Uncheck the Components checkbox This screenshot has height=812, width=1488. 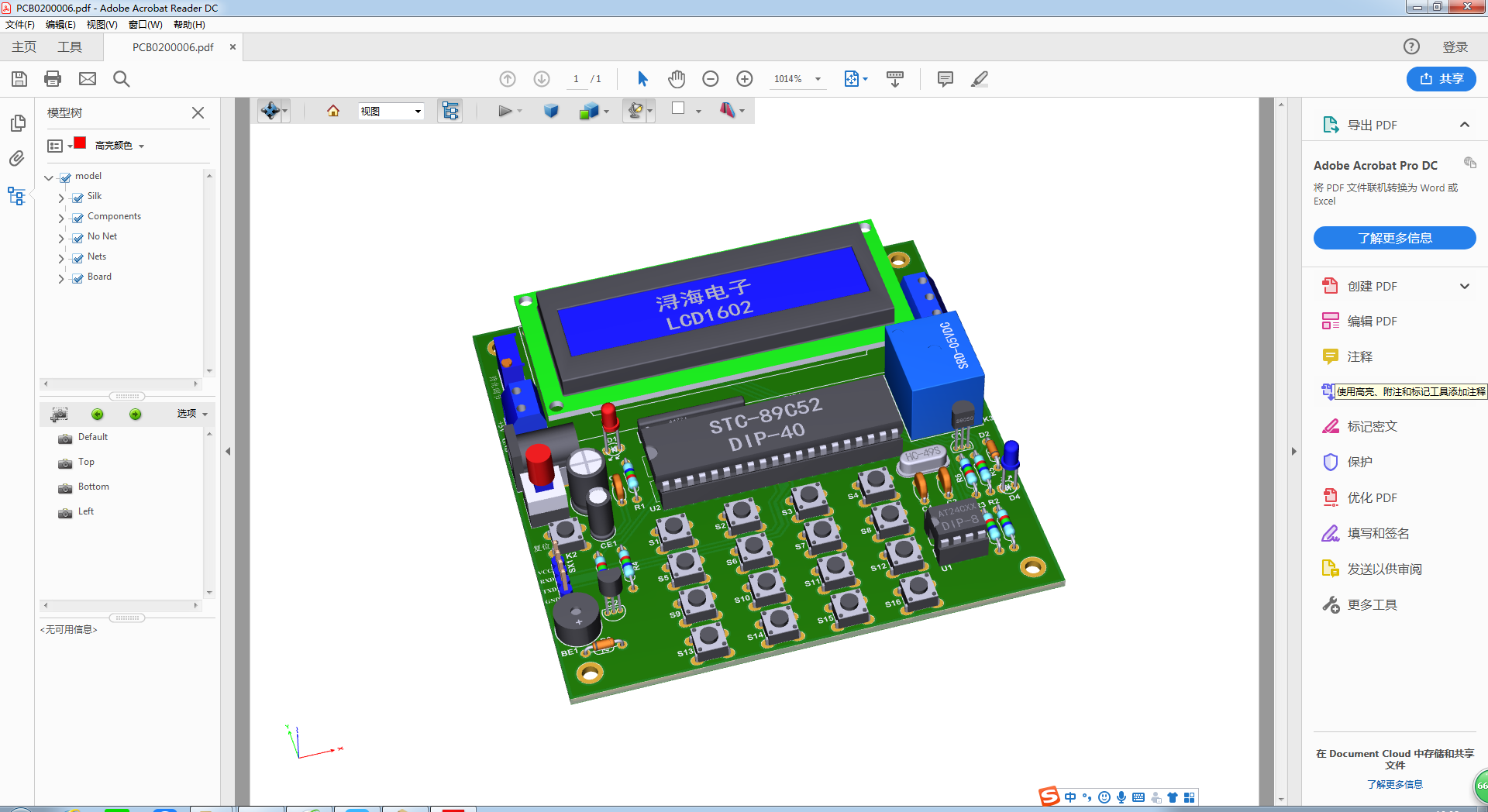tap(78, 218)
